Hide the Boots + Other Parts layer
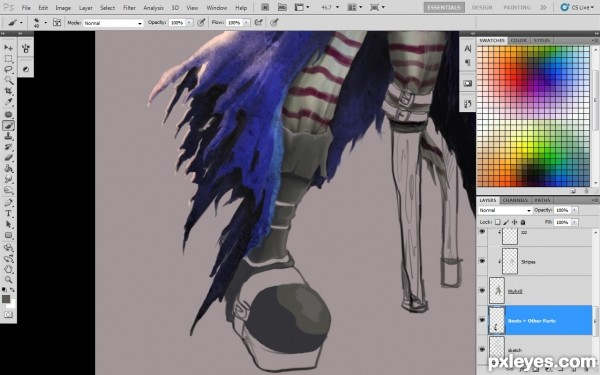The image size is (600, 375). coord(482,321)
